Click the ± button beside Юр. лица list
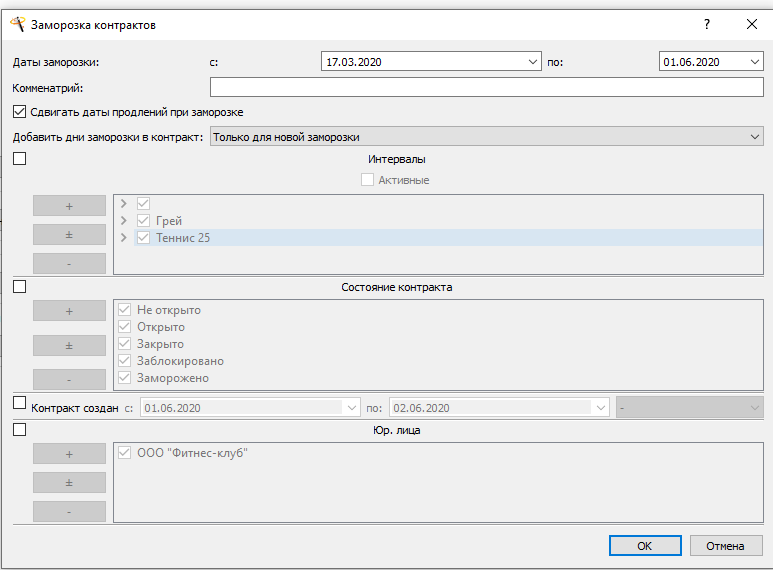Viewport: 773px width, 570px height. click(x=69, y=483)
